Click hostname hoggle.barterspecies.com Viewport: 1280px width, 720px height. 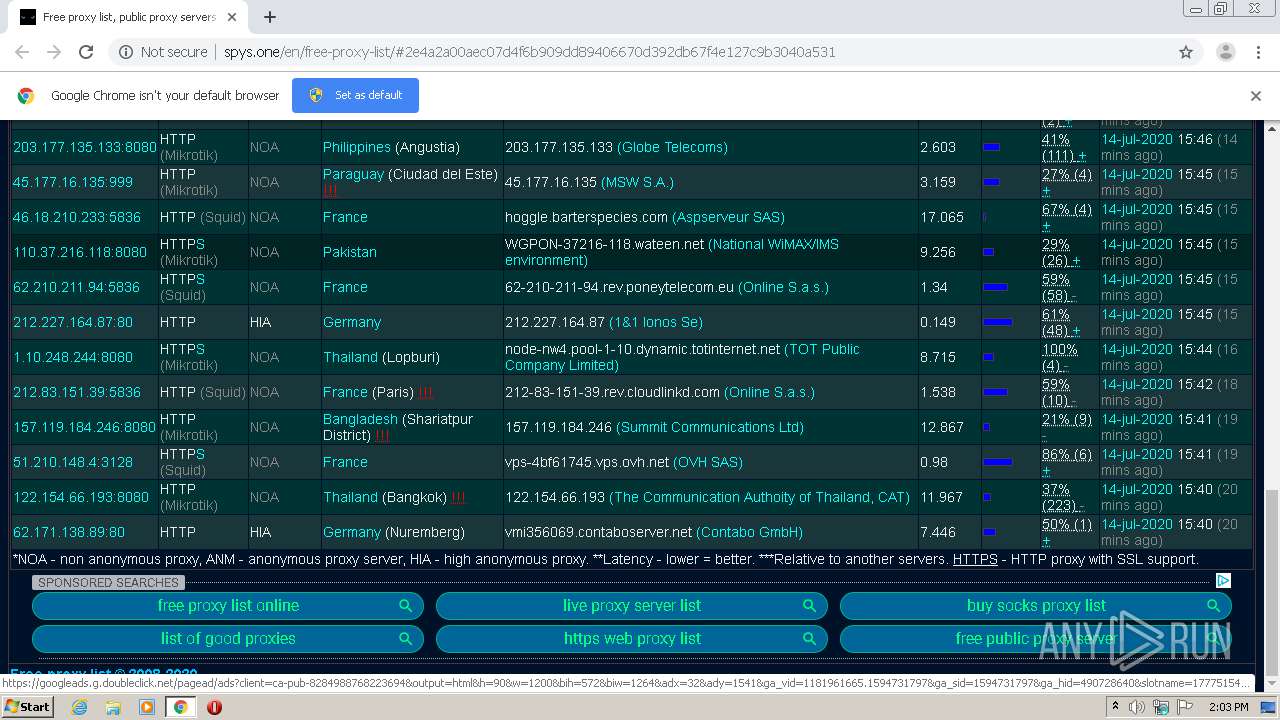(586, 217)
